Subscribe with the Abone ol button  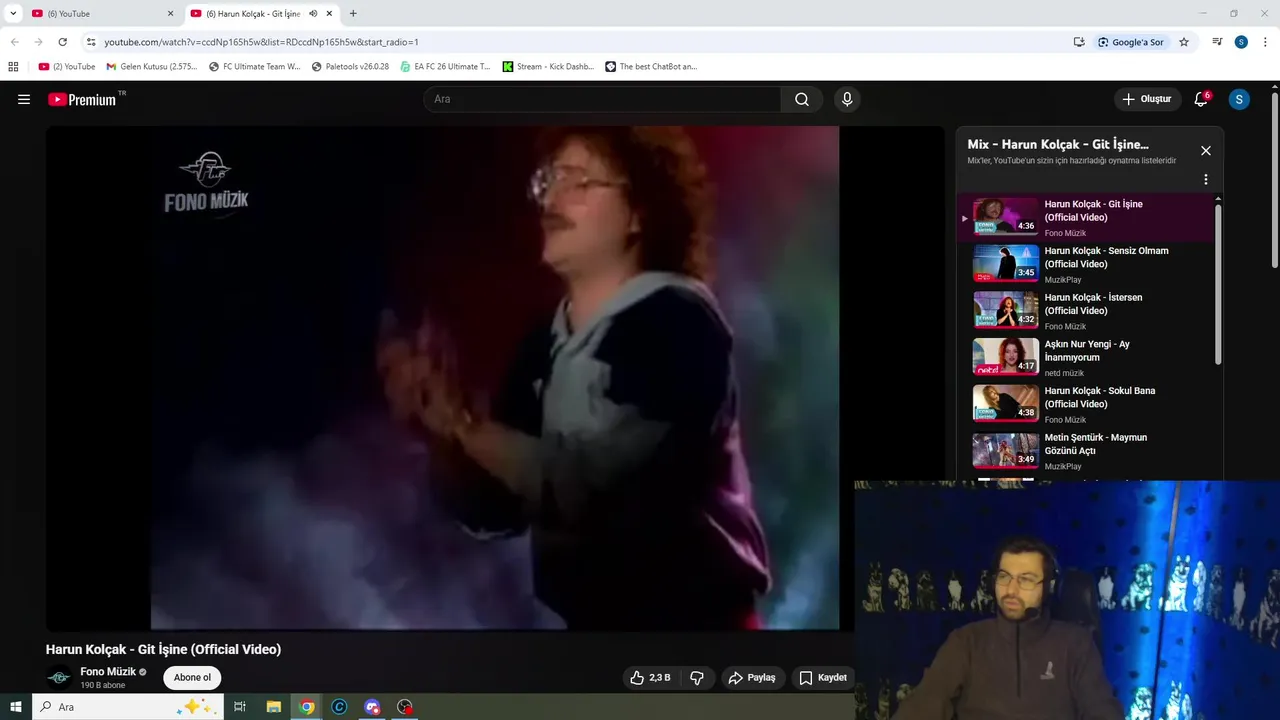pos(192,677)
